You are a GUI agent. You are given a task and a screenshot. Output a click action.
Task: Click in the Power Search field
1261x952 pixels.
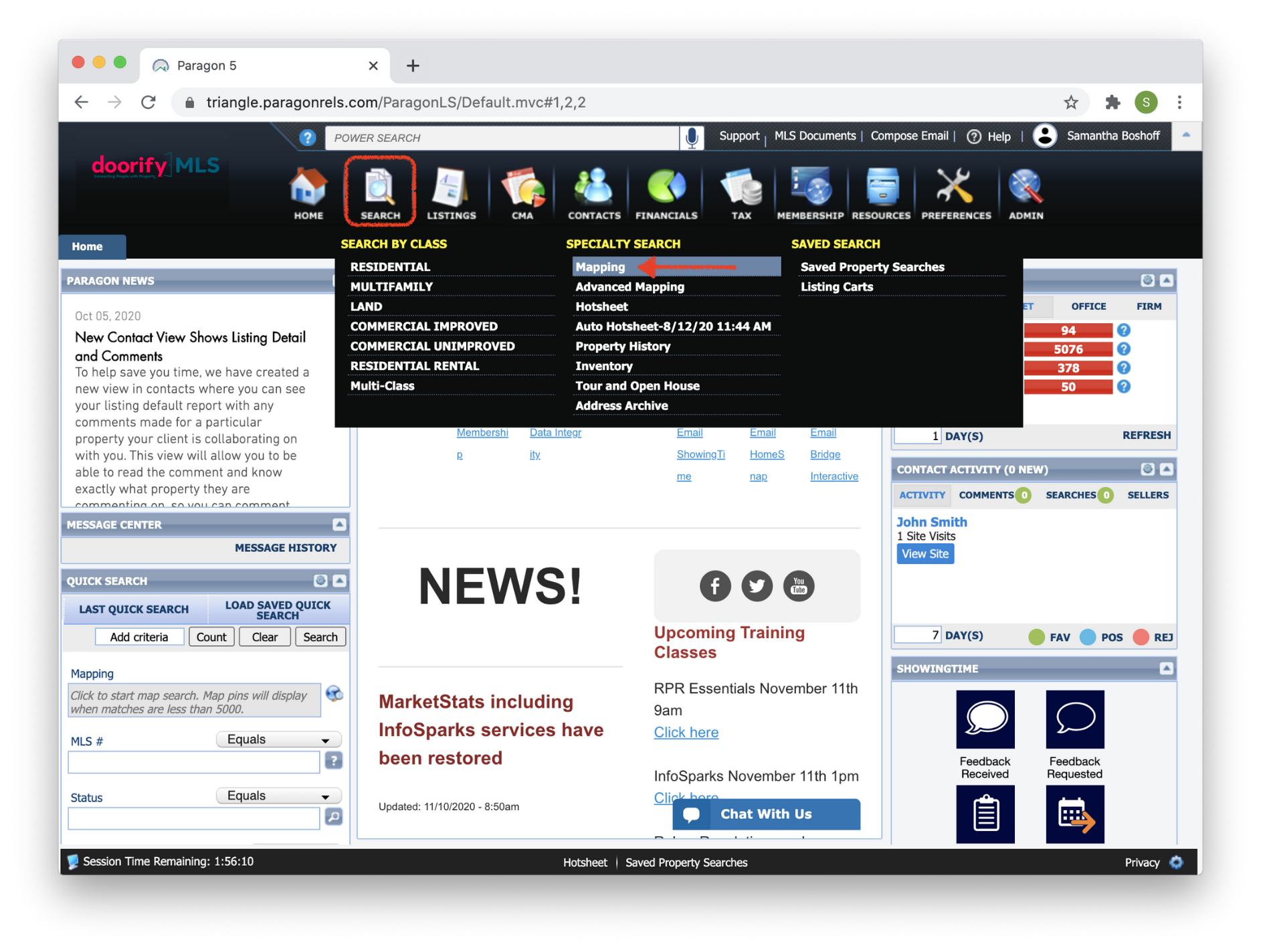click(502, 137)
